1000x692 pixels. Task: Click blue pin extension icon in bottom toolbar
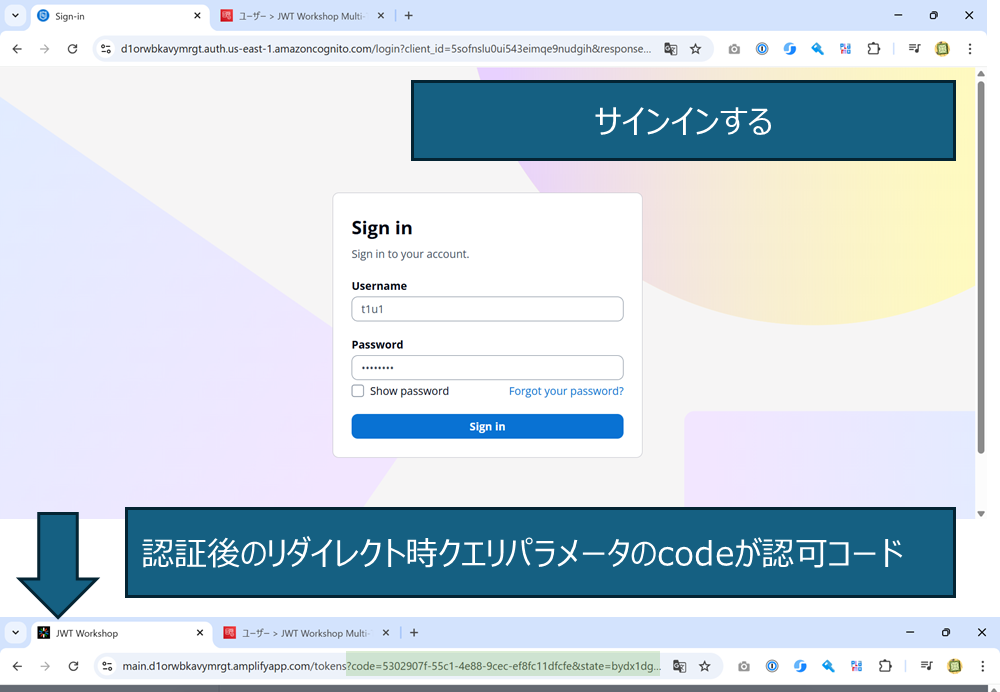(828, 666)
